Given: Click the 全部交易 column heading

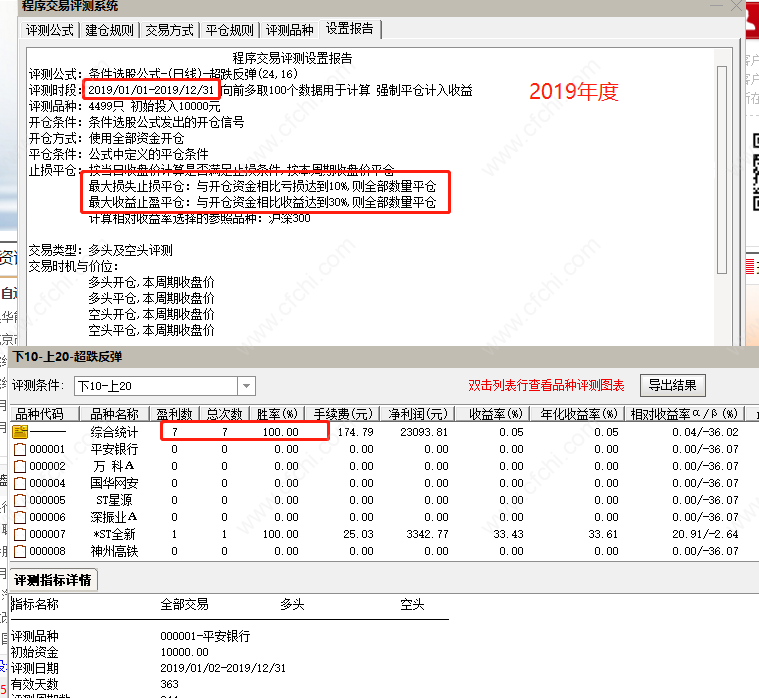Looking at the screenshot, I should pos(184,604).
